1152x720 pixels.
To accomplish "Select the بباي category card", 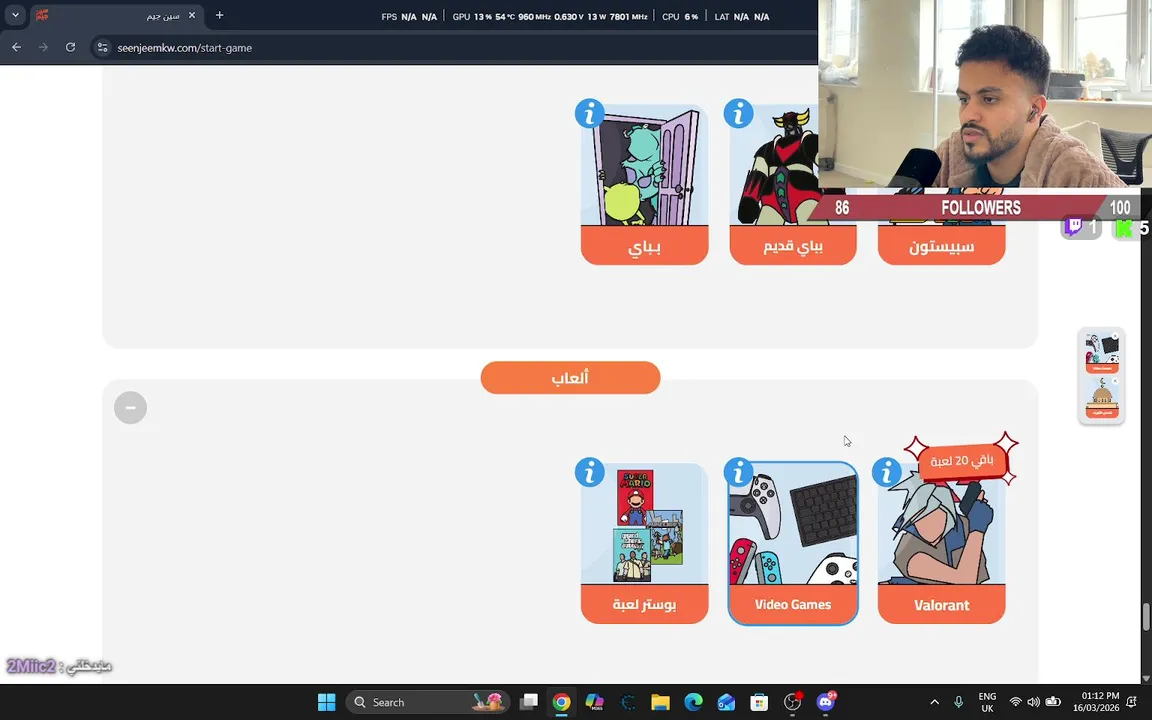I will pyautogui.click(x=644, y=185).
